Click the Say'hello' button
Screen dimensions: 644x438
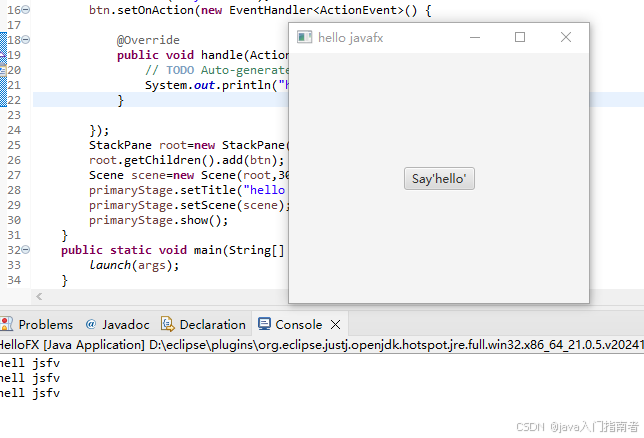pyautogui.click(x=439, y=178)
